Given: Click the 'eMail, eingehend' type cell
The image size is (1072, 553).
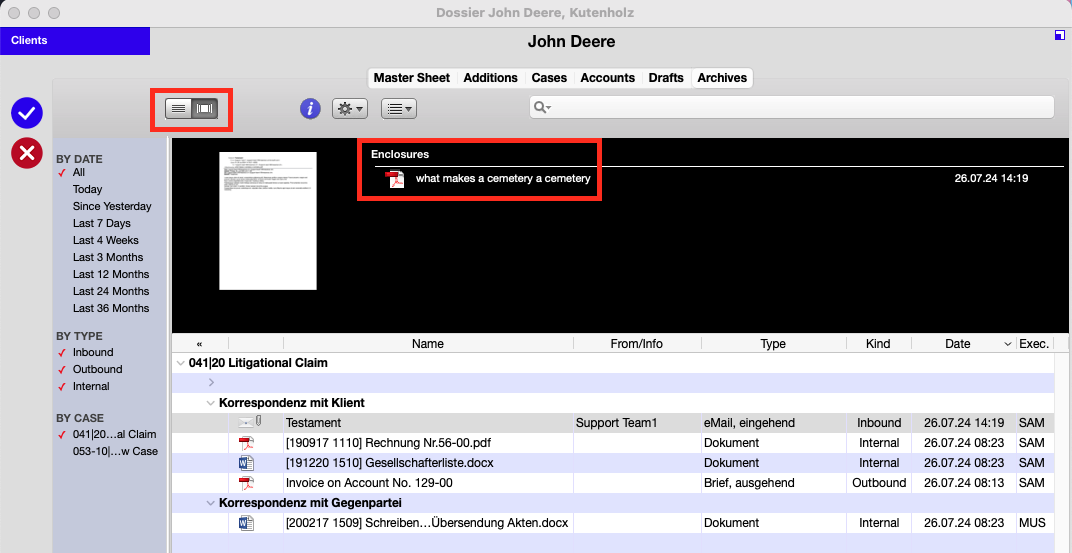Looking at the screenshot, I should [x=749, y=423].
